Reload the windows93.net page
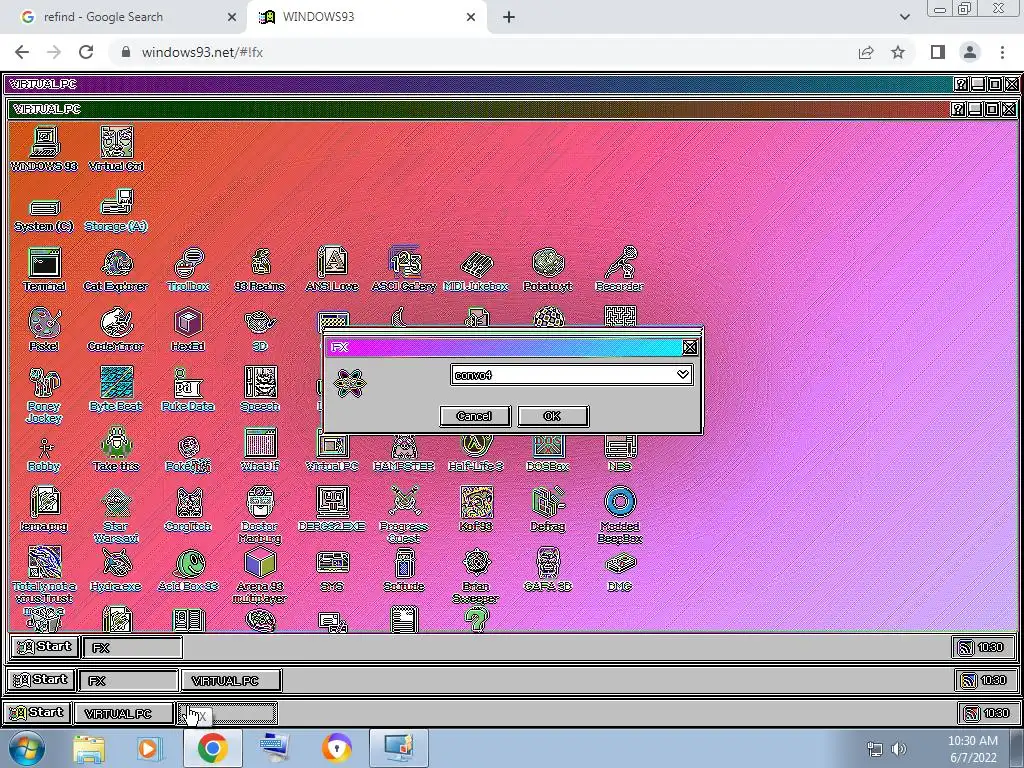The image size is (1024, 768). 86,52
